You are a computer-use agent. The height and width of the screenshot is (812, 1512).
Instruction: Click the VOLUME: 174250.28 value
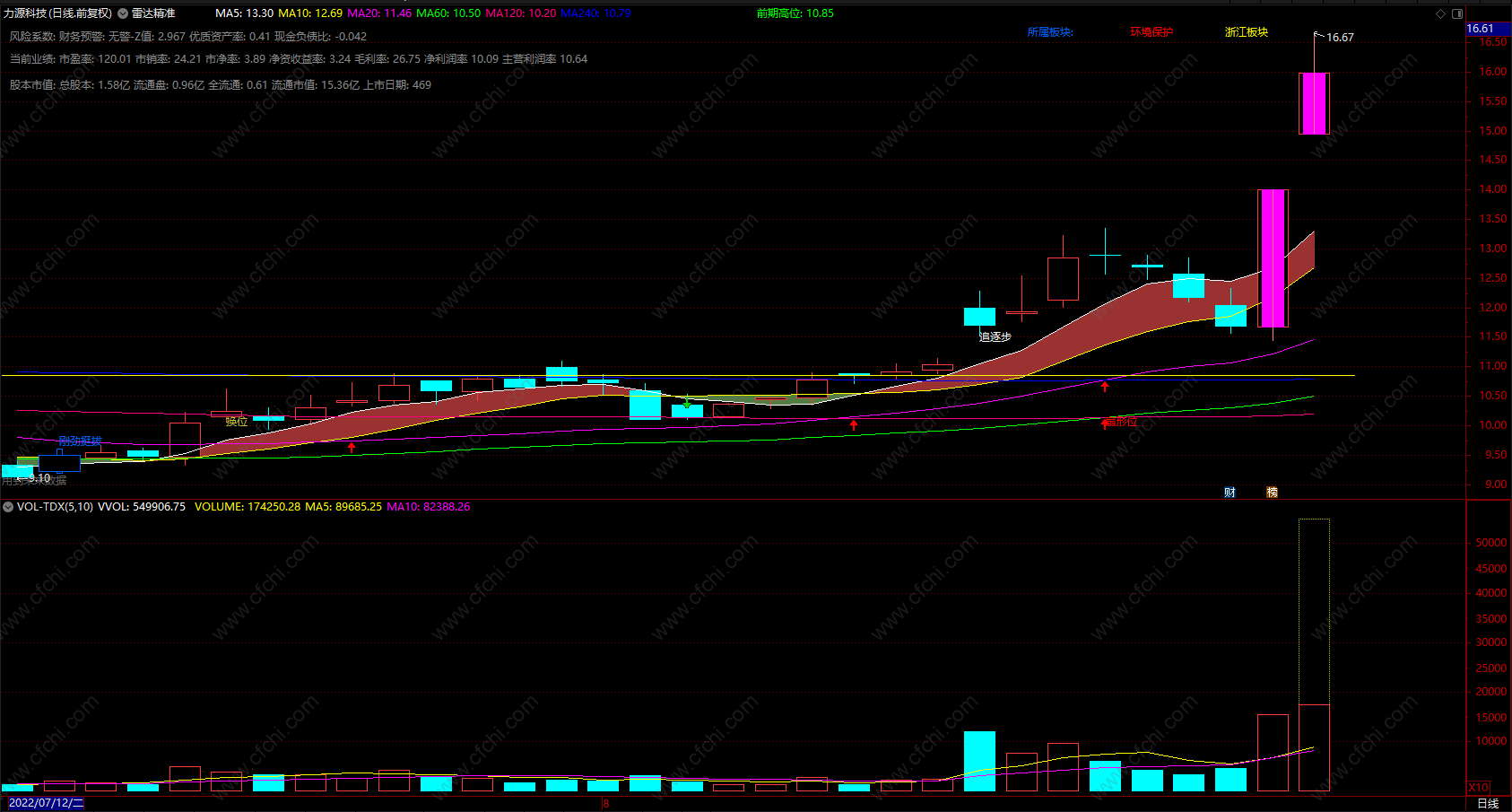[x=248, y=507]
